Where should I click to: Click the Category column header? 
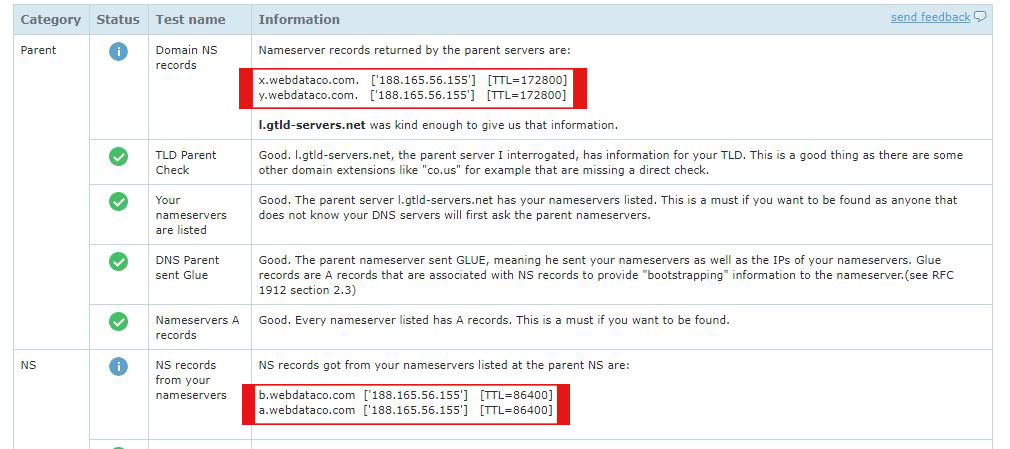(51, 19)
